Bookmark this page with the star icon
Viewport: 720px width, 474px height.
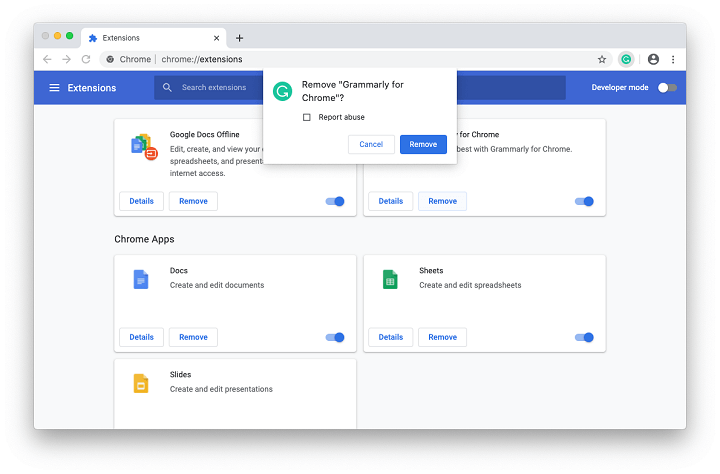(602, 59)
